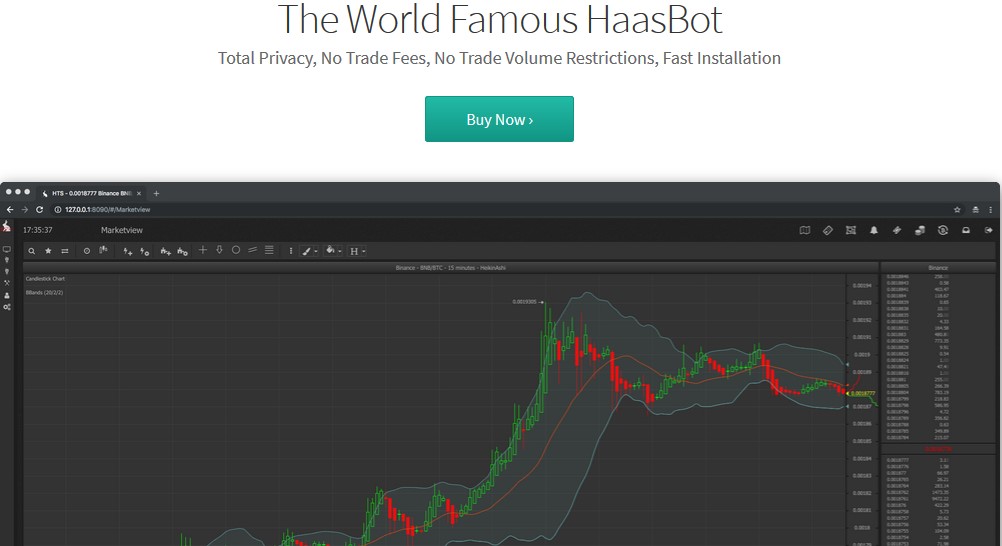Viewport: 1002px width, 546px height.
Task: Click the browser reload button
Action: (x=40, y=210)
